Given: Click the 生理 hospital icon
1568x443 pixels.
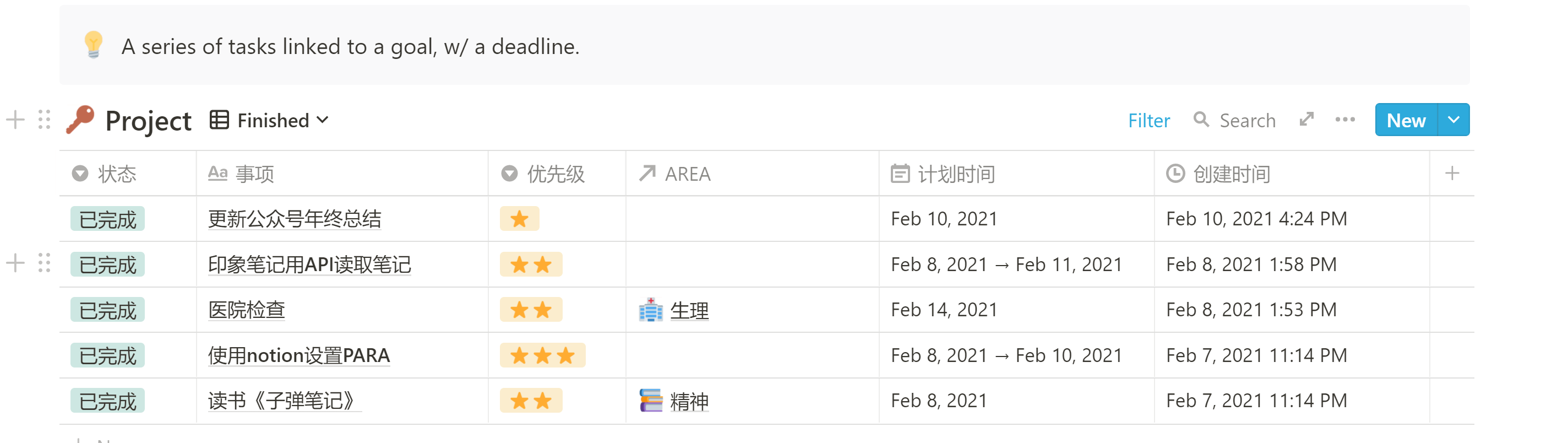Looking at the screenshot, I should [651, 310].
